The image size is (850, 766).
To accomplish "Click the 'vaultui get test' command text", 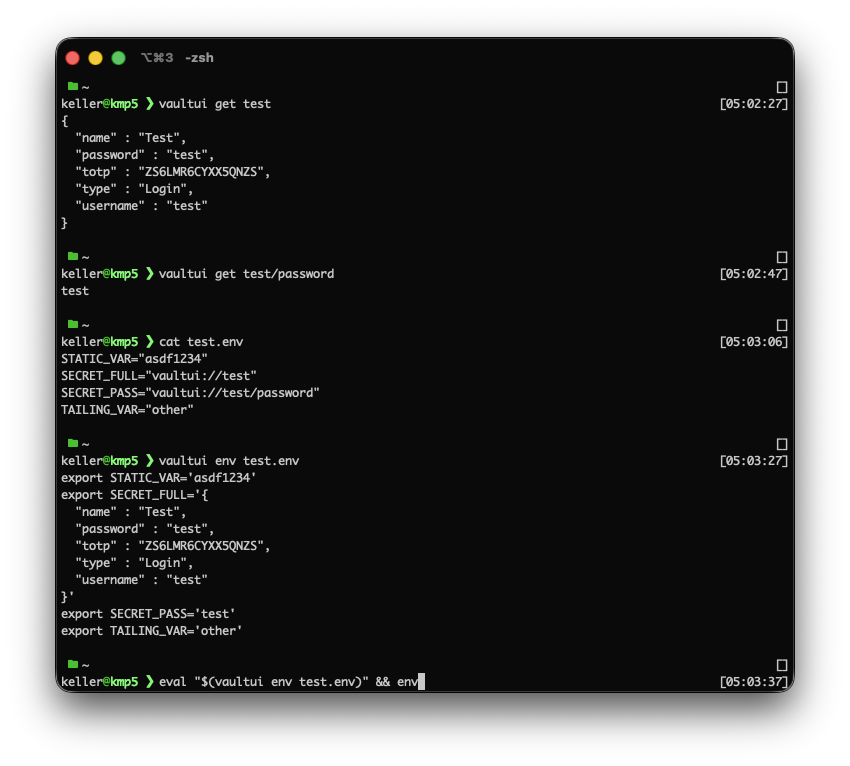I will (215, 104).
